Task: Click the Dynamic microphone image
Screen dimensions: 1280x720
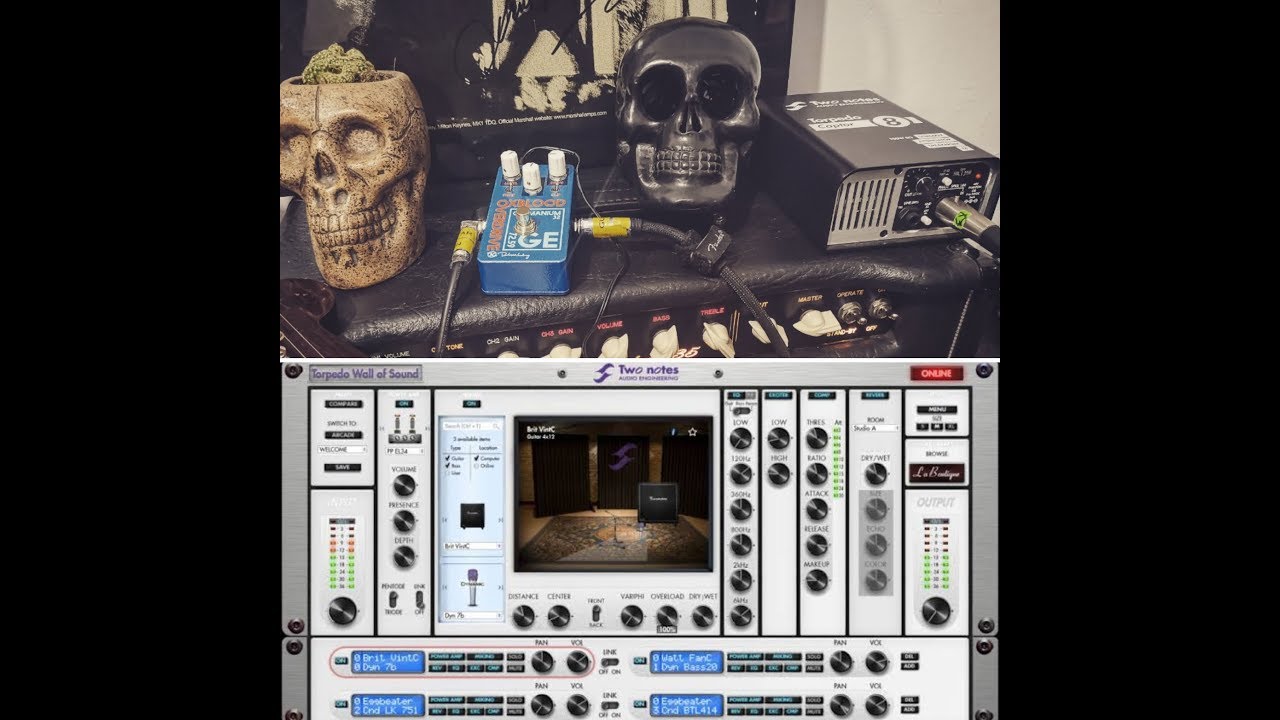Action: click(471, 587)
